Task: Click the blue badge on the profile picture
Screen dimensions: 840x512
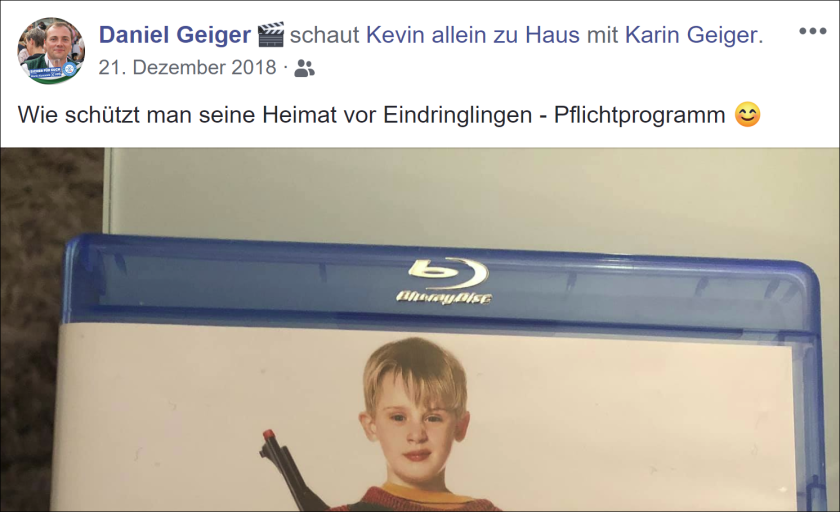Action: 69,69
